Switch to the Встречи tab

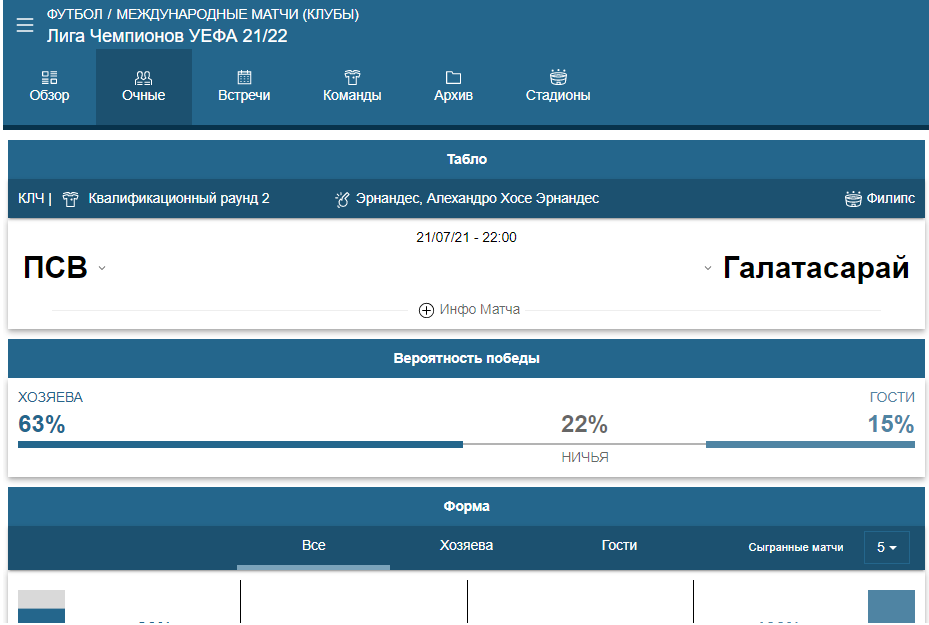click(x=244, y=87)
